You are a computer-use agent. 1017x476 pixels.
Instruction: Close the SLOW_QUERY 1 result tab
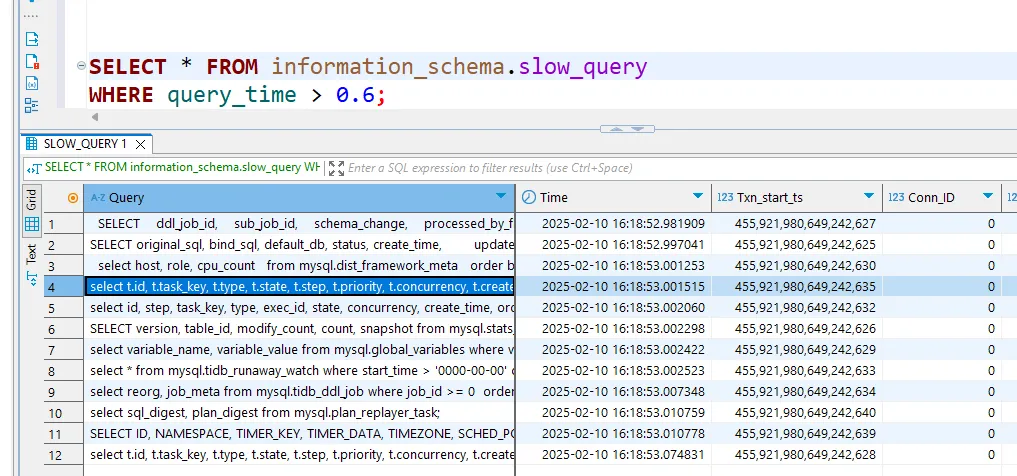click(141, 144)
